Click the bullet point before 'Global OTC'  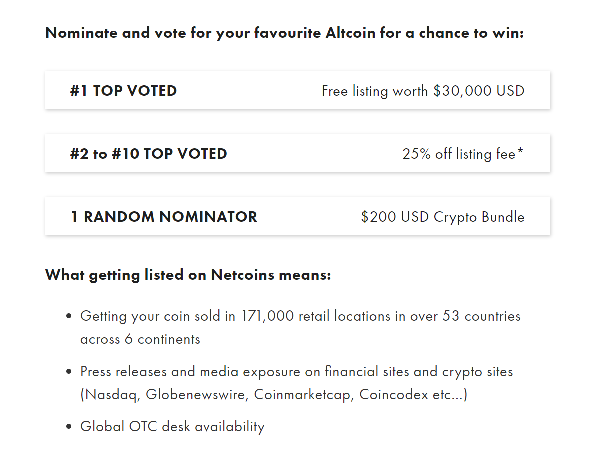68,426
